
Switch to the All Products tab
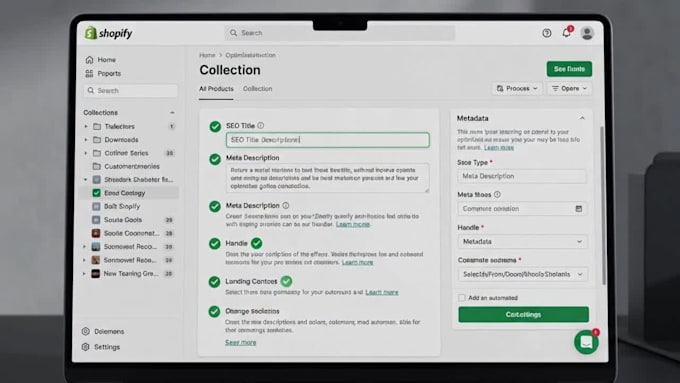click(216, 88)
